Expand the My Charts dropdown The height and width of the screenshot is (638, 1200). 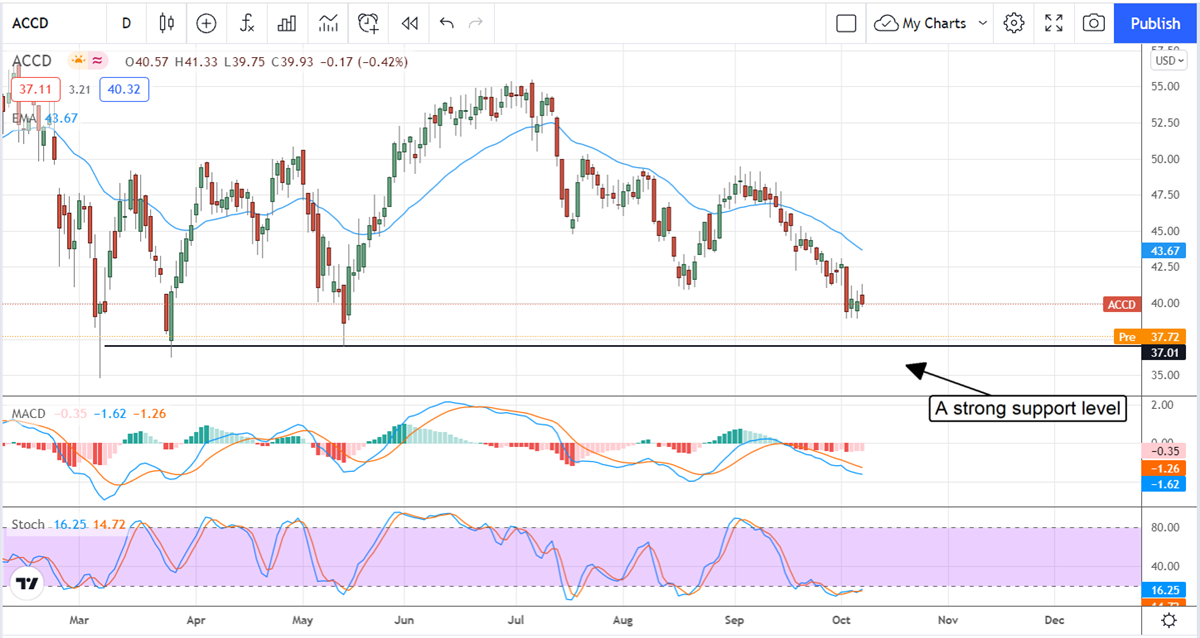[x=930, y=22]
